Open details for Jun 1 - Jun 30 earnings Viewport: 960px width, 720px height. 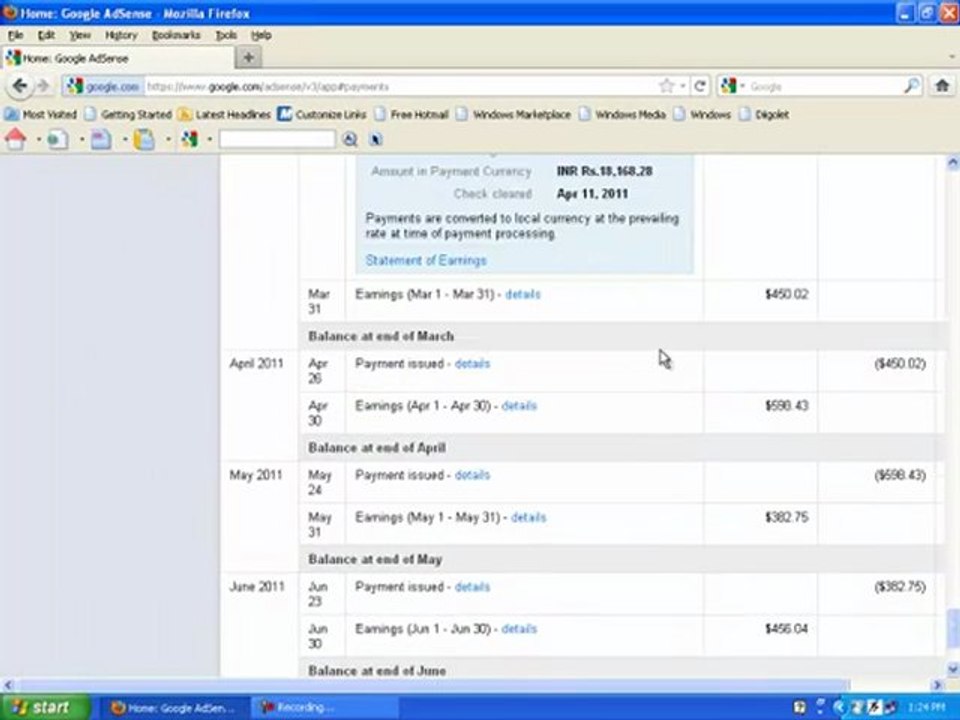(x=519, y=629)
